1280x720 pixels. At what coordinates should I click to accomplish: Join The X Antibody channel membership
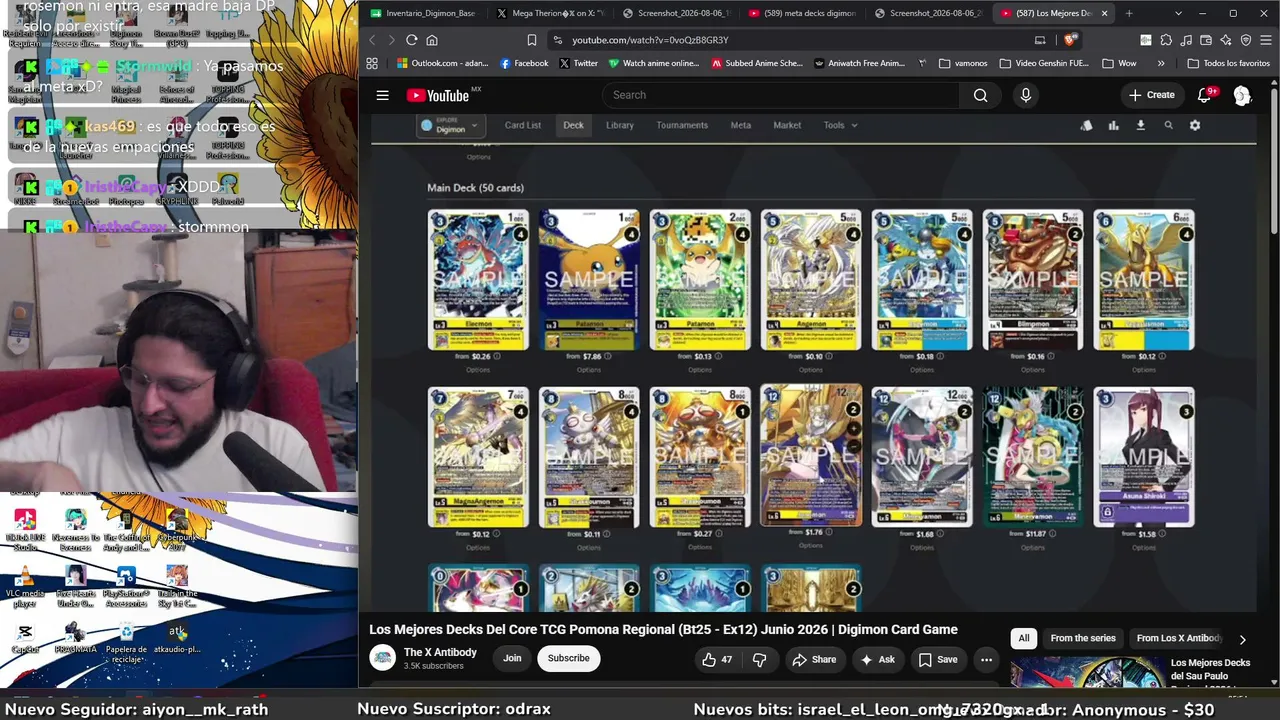[x=512, y=658]
